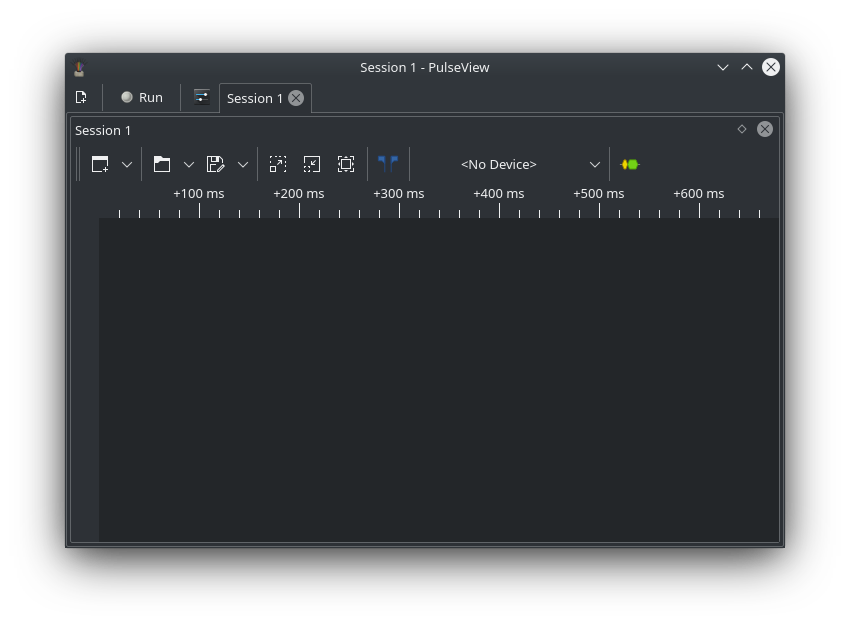Open the <No Device> device selector
The width and height of the screenshot is (850, 625).
[530, 164]
